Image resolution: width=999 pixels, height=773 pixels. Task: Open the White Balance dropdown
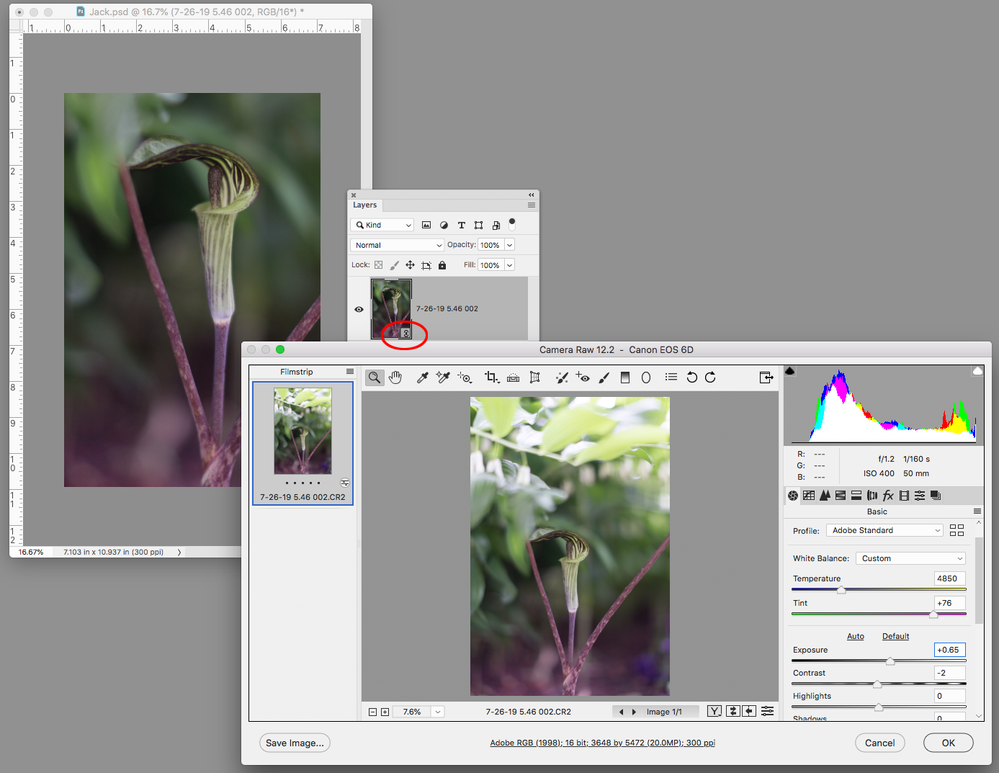tap(910, 558)
